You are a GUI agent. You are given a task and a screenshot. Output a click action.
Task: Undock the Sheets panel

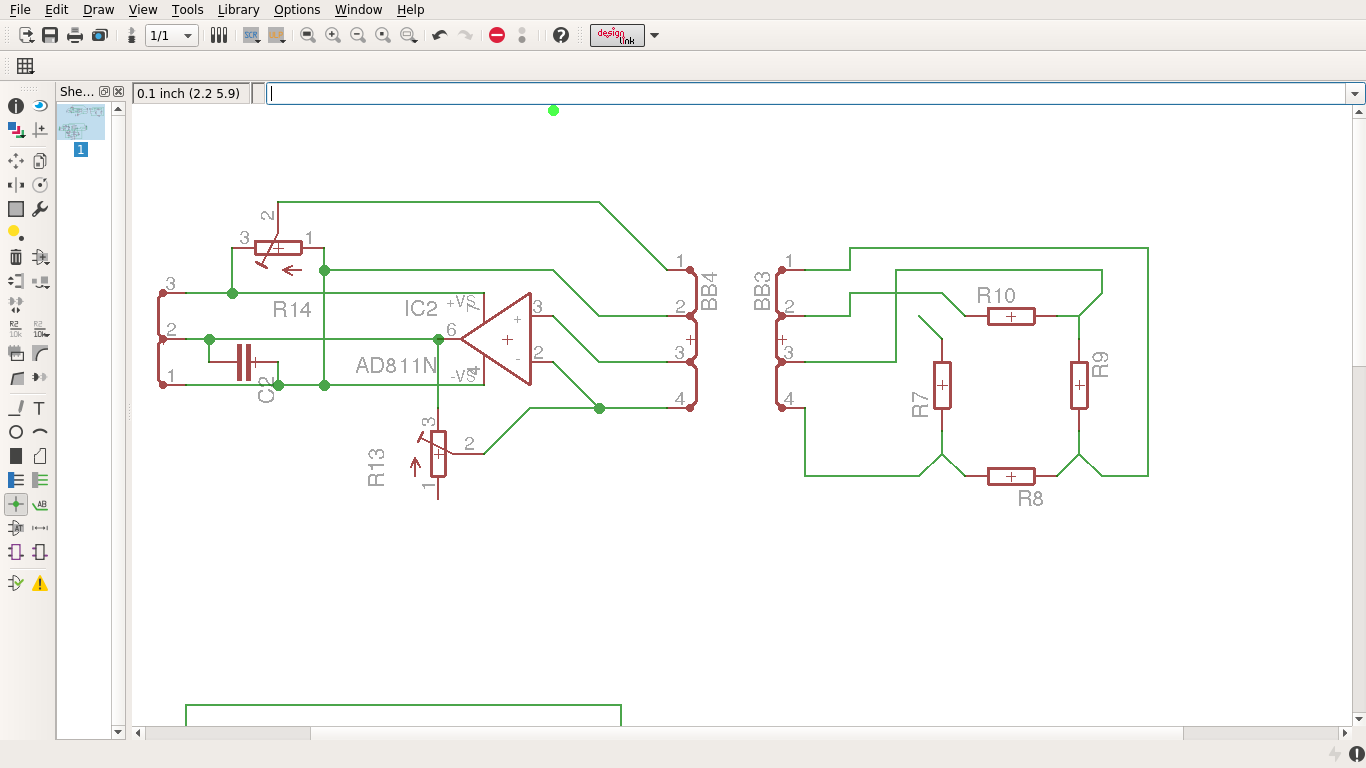[104, 91]
